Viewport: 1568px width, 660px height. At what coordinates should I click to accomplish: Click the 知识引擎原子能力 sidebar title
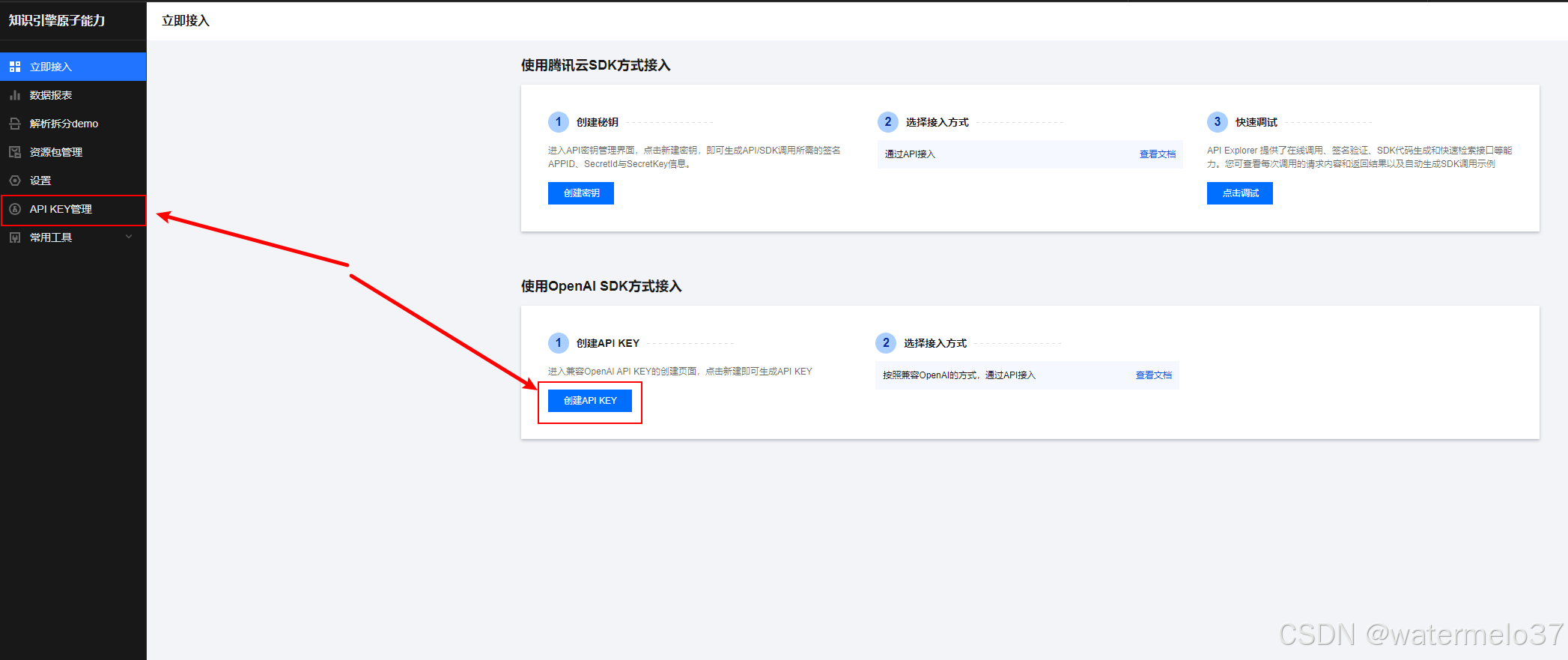click(57, 21)
